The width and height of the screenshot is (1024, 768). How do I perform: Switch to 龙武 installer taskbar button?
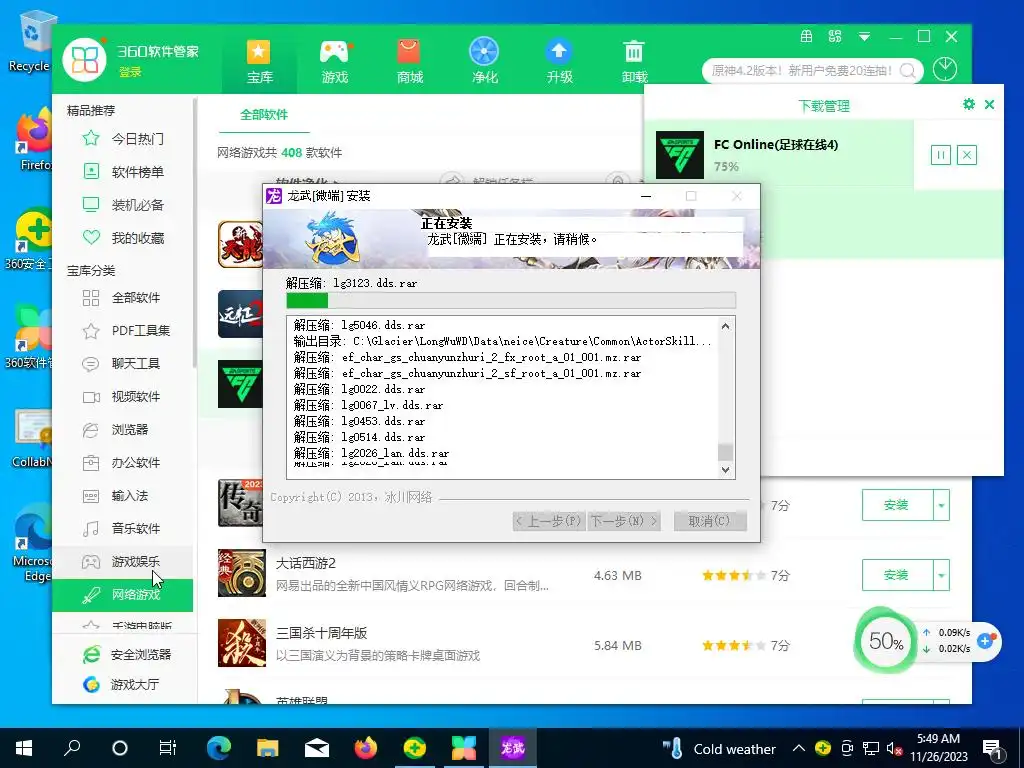pos(513,748)
